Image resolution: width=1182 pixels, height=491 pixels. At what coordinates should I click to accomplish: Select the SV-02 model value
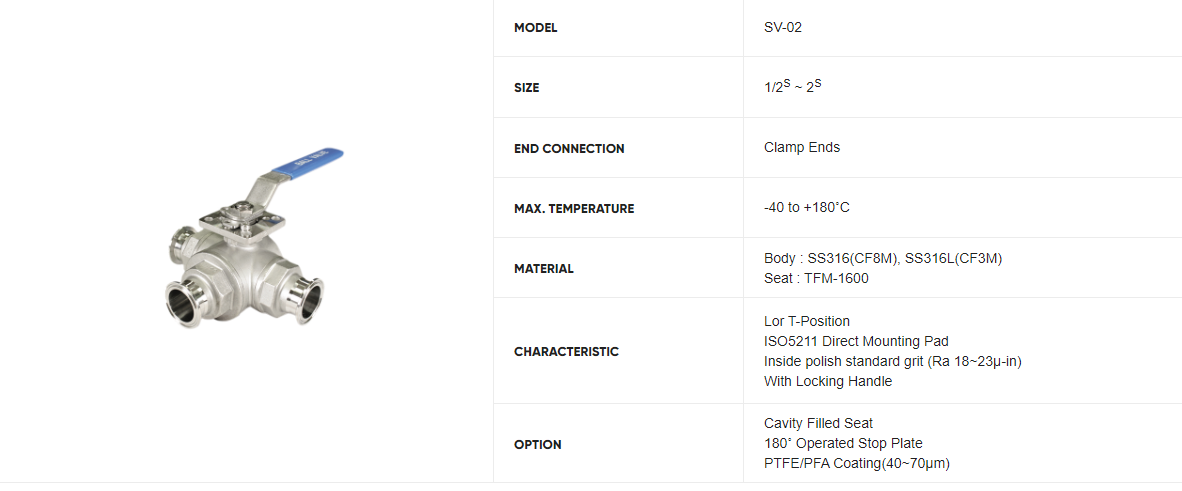782,28
